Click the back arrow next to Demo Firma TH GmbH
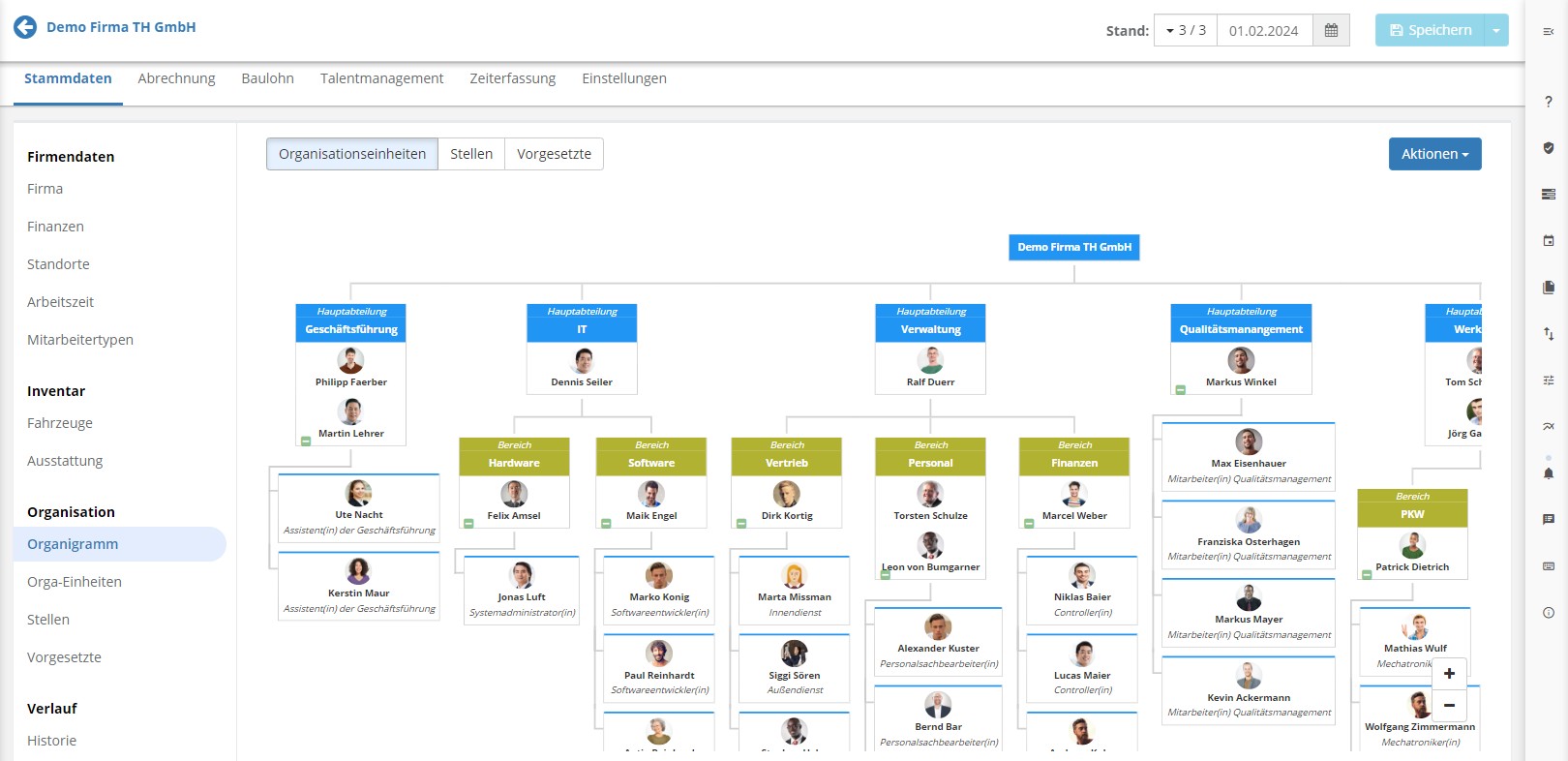The width and height of the screenshot is (1568, 761). pos(25,28)
